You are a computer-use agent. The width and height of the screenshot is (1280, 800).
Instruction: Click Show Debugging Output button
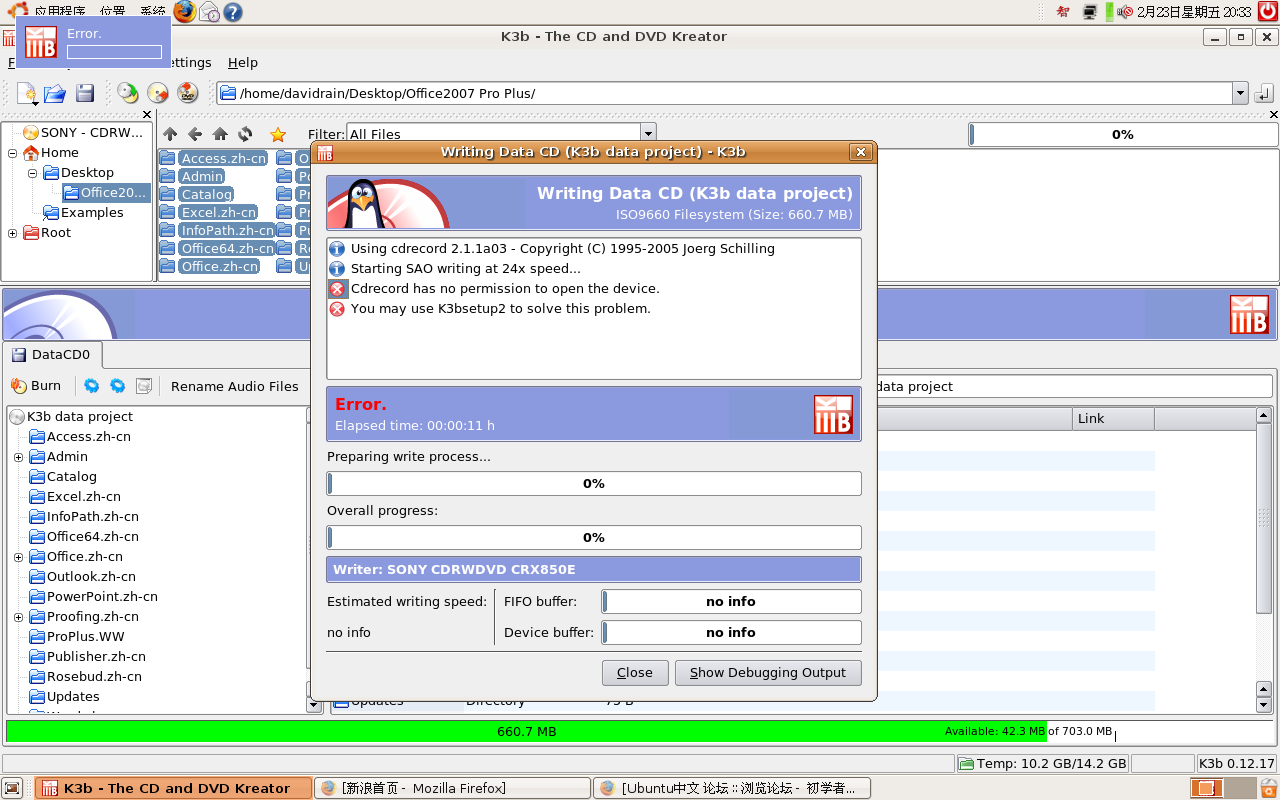coord(768,673)
